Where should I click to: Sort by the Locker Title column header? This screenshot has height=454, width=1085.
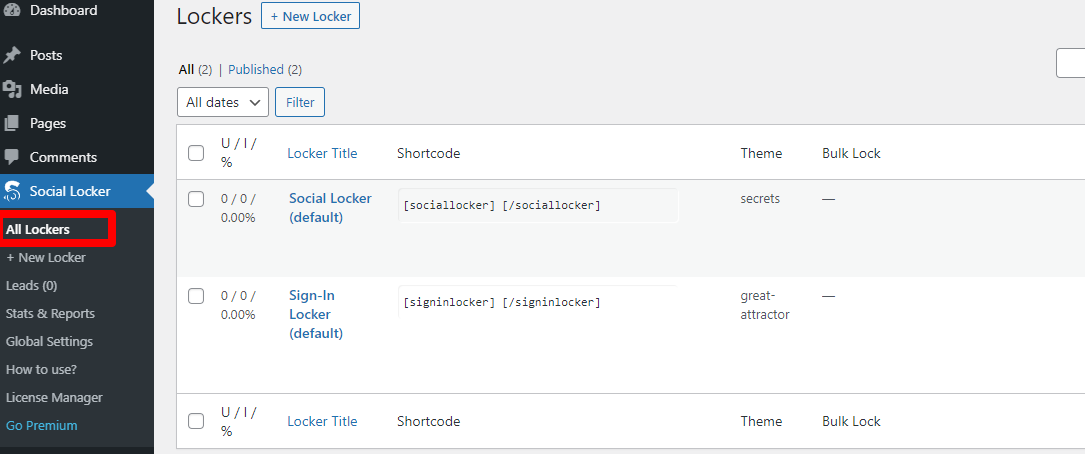pyautogui.click(x=322, y=153)
